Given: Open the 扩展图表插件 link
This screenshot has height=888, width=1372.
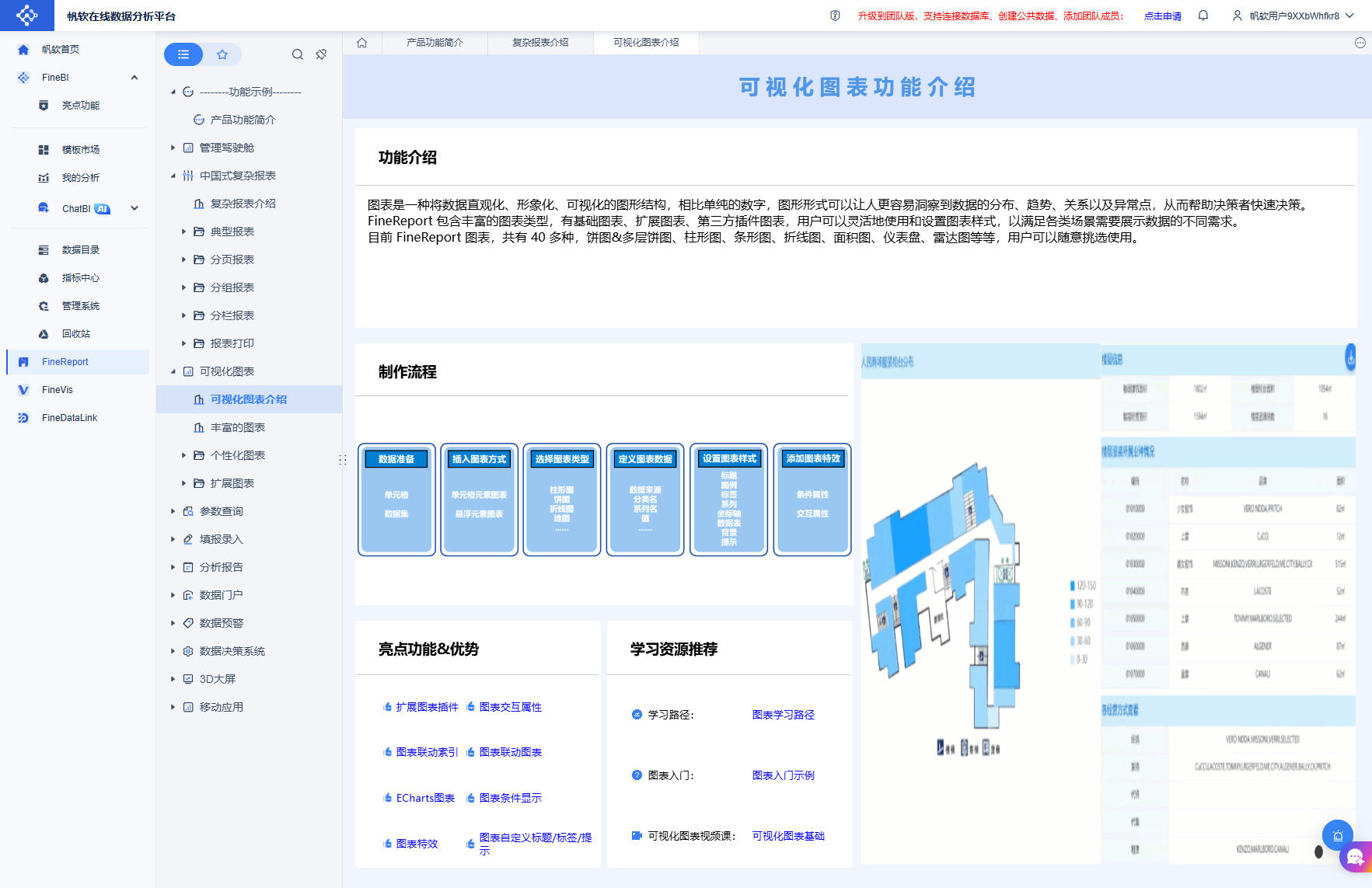Looking at the screenshot, I should 427,707.
